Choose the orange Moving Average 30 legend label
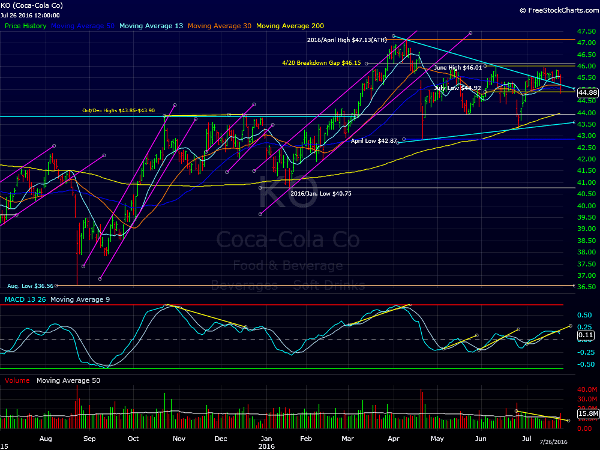Viewport: 600px width, 450px height. click(x=219, y=26)
